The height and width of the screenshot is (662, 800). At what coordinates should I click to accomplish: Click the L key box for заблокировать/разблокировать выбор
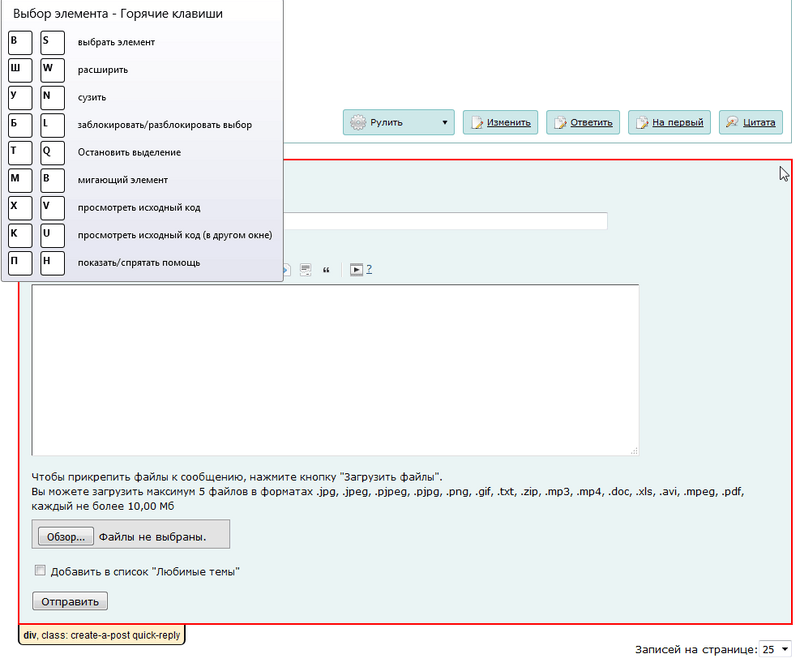point(53,125)
